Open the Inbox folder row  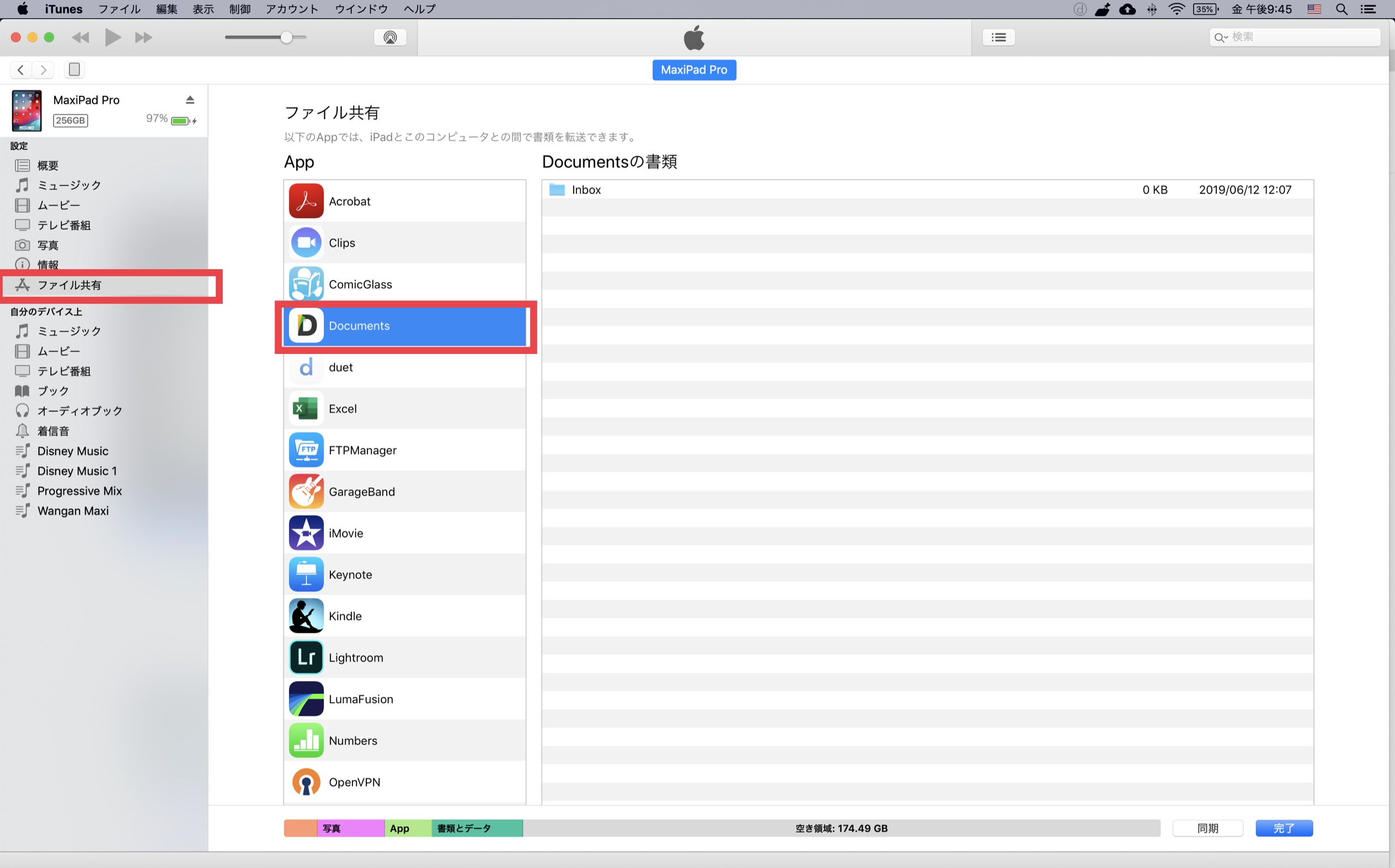pyautogui.click(x=586, y=190)
